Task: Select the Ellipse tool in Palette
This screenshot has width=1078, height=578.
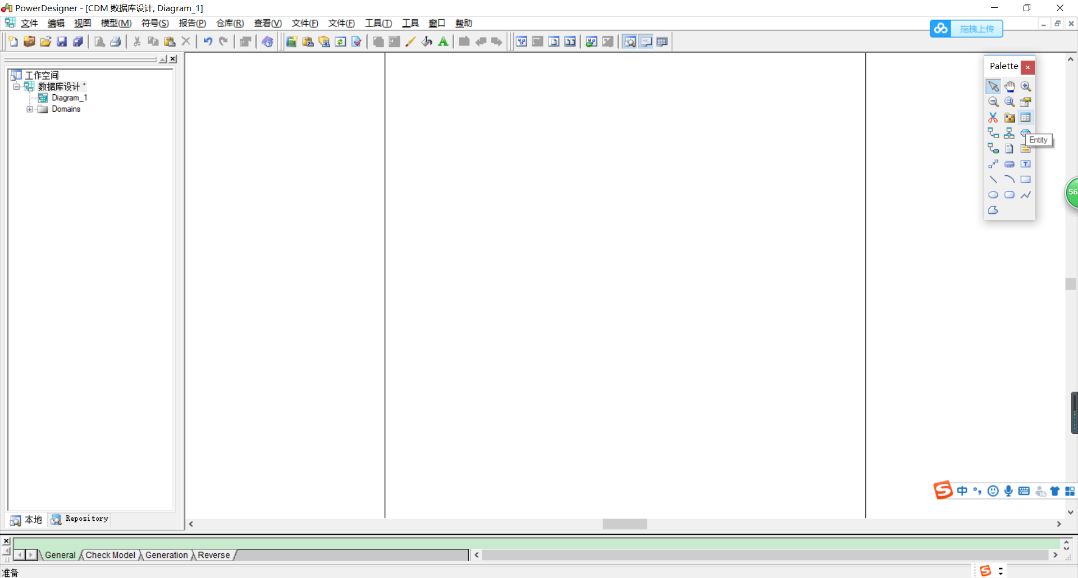Action: coord(993,194)
